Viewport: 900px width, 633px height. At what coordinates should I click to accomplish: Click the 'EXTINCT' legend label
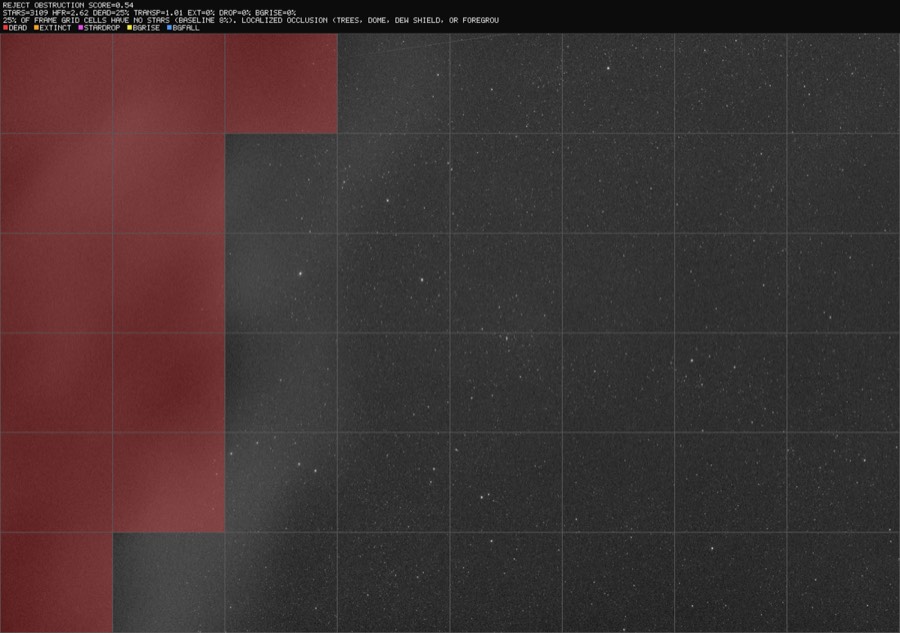pyautogui.click(x=56, y=28)
